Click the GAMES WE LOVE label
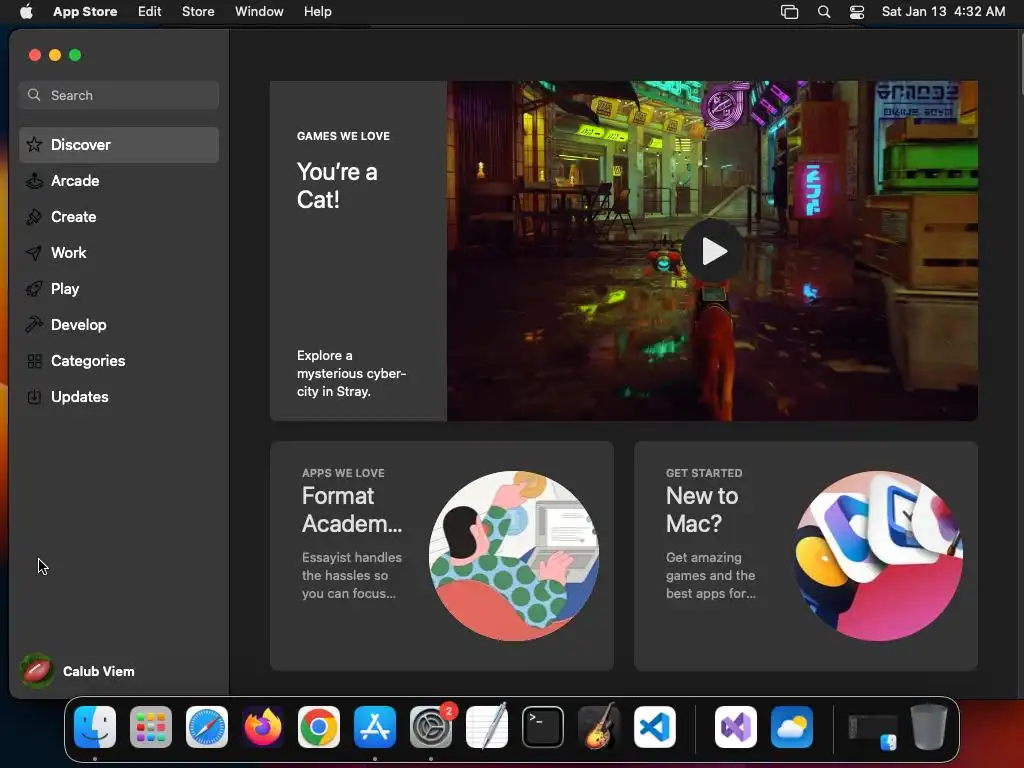1024x768 pixels. (x=344, y=136)
